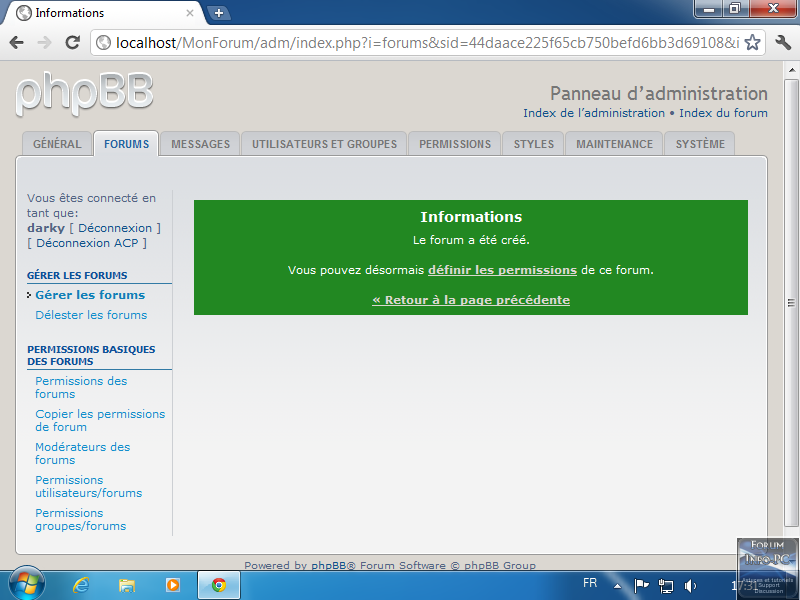Image resolution: width=800 pixels, height=600 pixels.
Task: Bookmark page with the star icon
Action: pos(752,42)
